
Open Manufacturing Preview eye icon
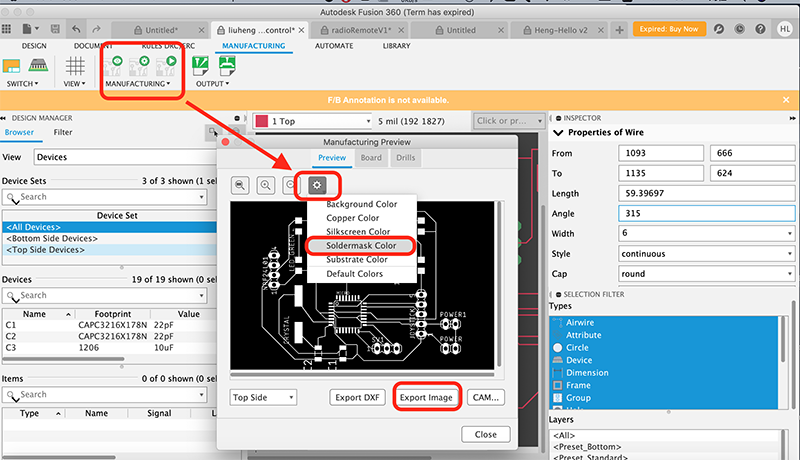coord(113,66)
